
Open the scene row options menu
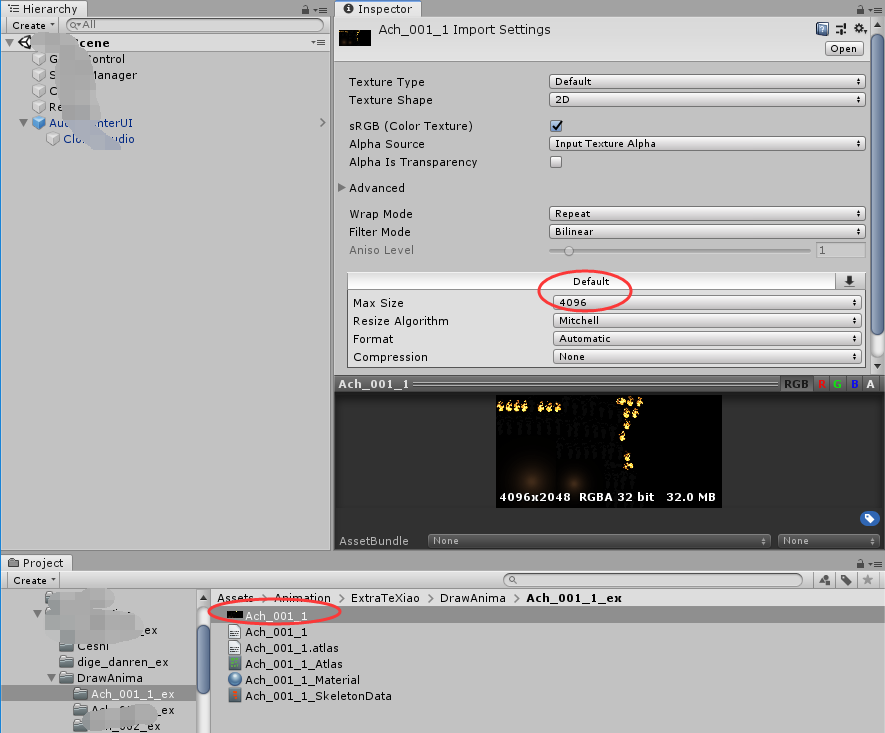pos(318,42)
